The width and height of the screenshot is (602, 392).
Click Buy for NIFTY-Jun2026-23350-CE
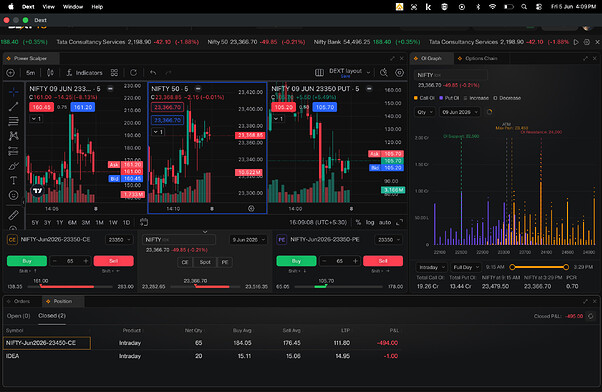(27, 261)
